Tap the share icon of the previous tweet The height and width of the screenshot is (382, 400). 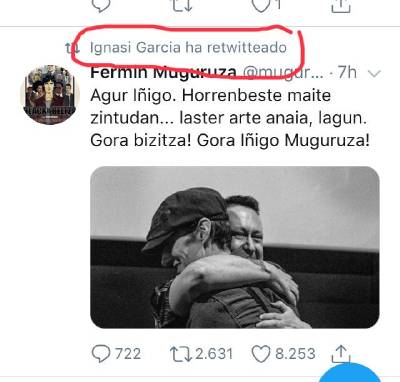pos(341,6)
